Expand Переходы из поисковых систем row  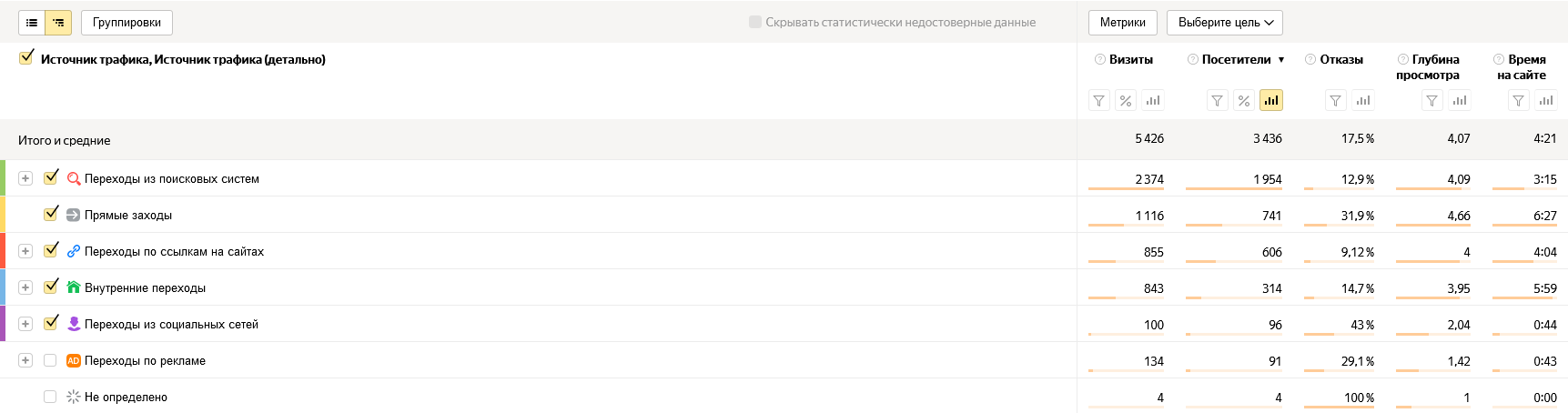coord(25,178)
